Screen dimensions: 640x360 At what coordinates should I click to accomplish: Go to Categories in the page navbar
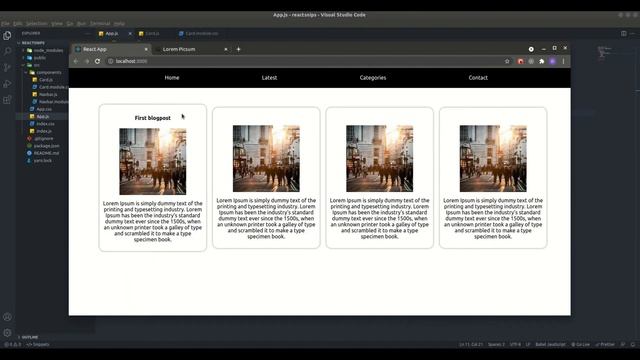(x=373, y=78)
